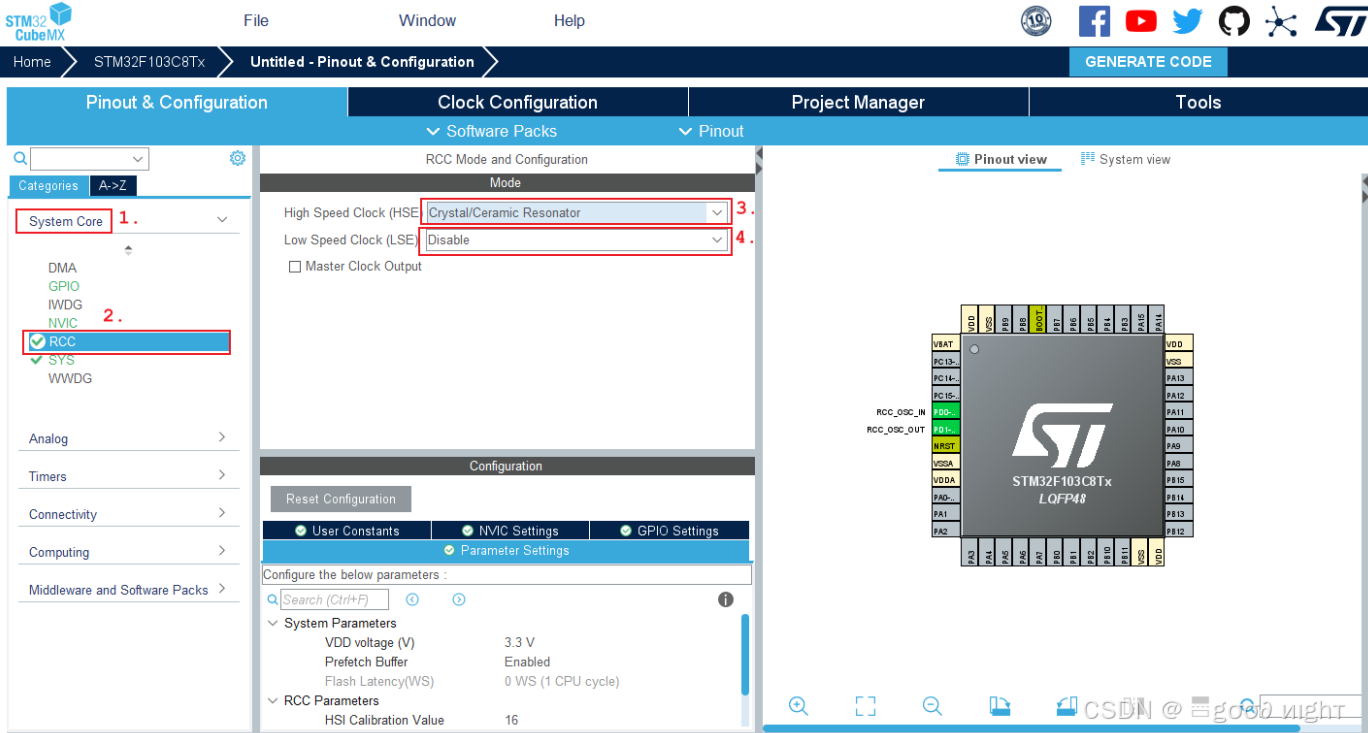Open the ST Twitter bird icon

1188,21
